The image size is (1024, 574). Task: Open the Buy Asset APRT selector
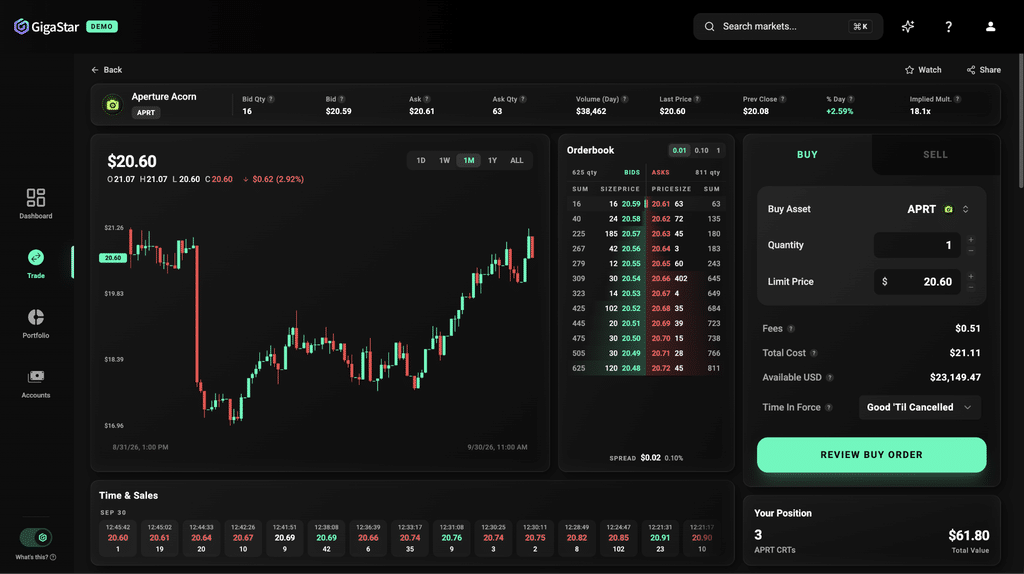(x=938, y=209)
